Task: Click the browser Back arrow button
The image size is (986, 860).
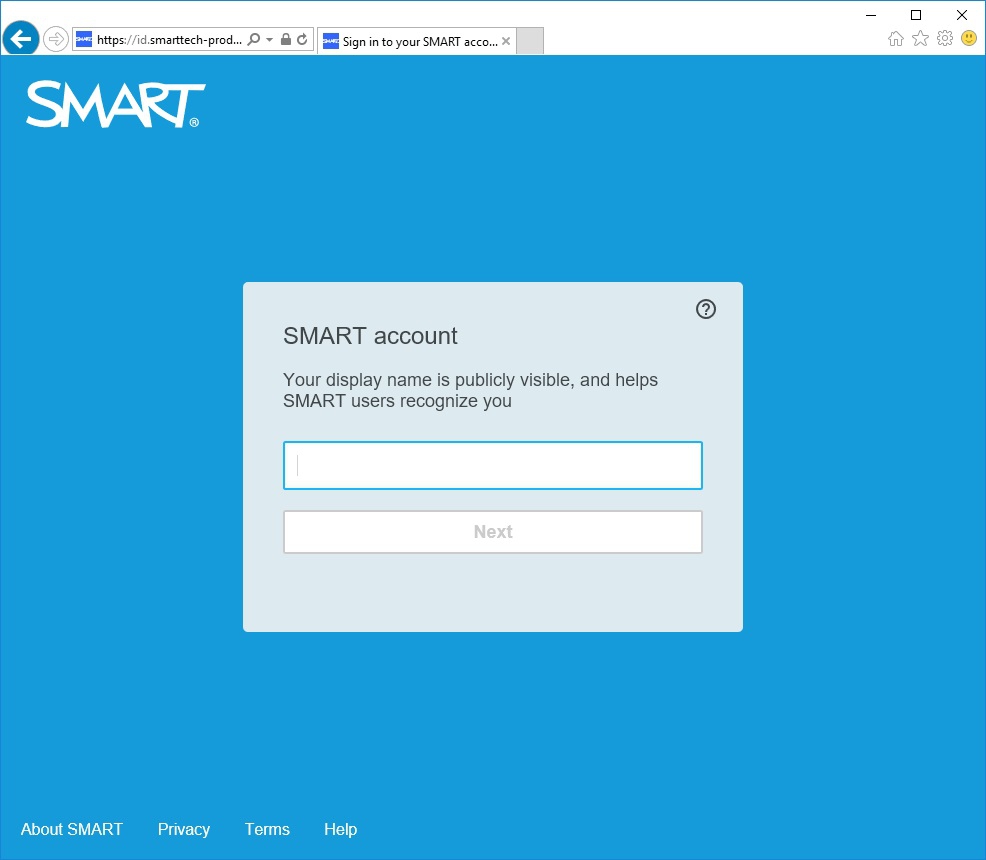Action: (21, 39)
